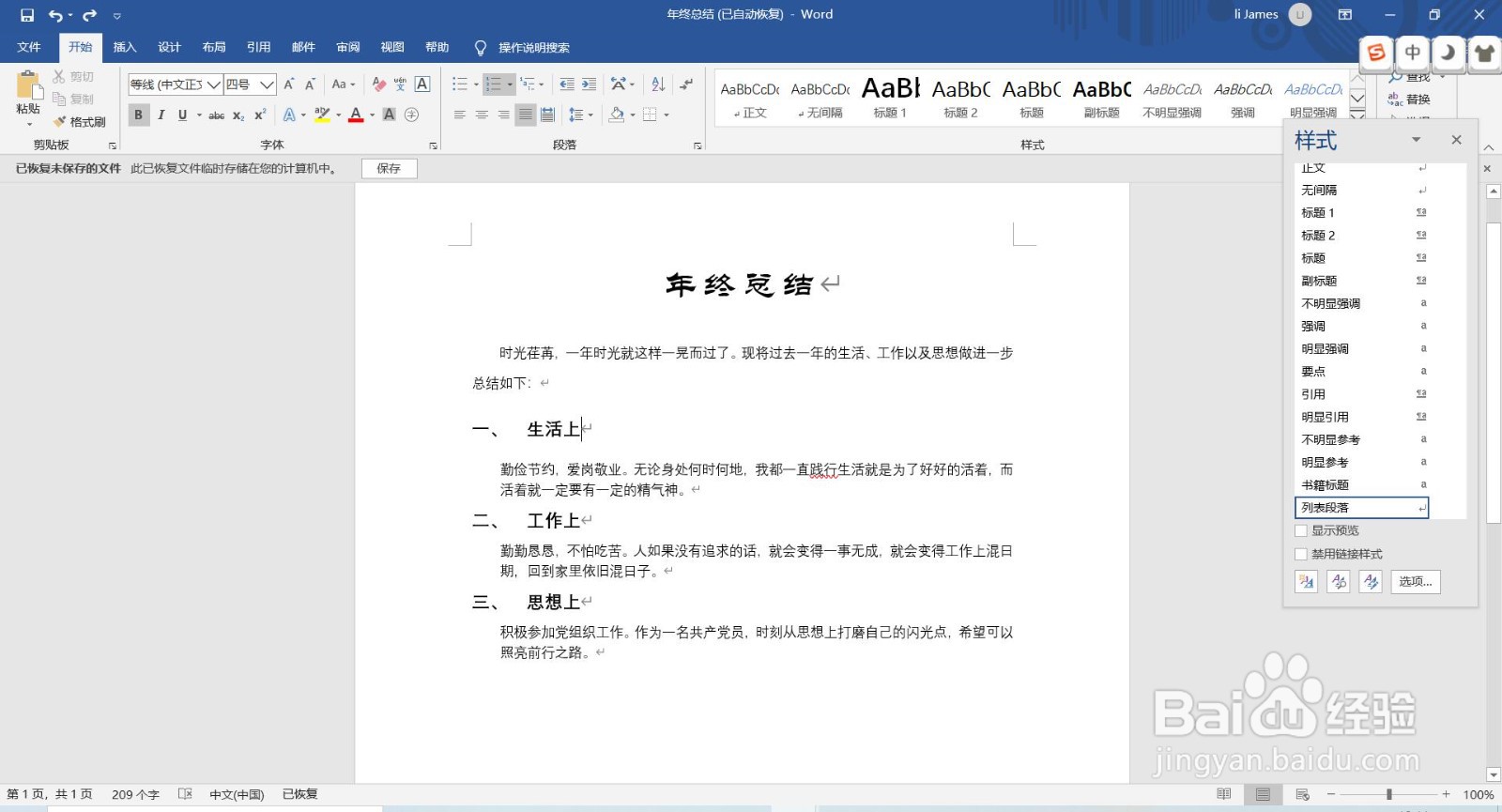The image size is (1502, 812).
Task: Click the shading paint bucket icon
Action: (617, 115)
